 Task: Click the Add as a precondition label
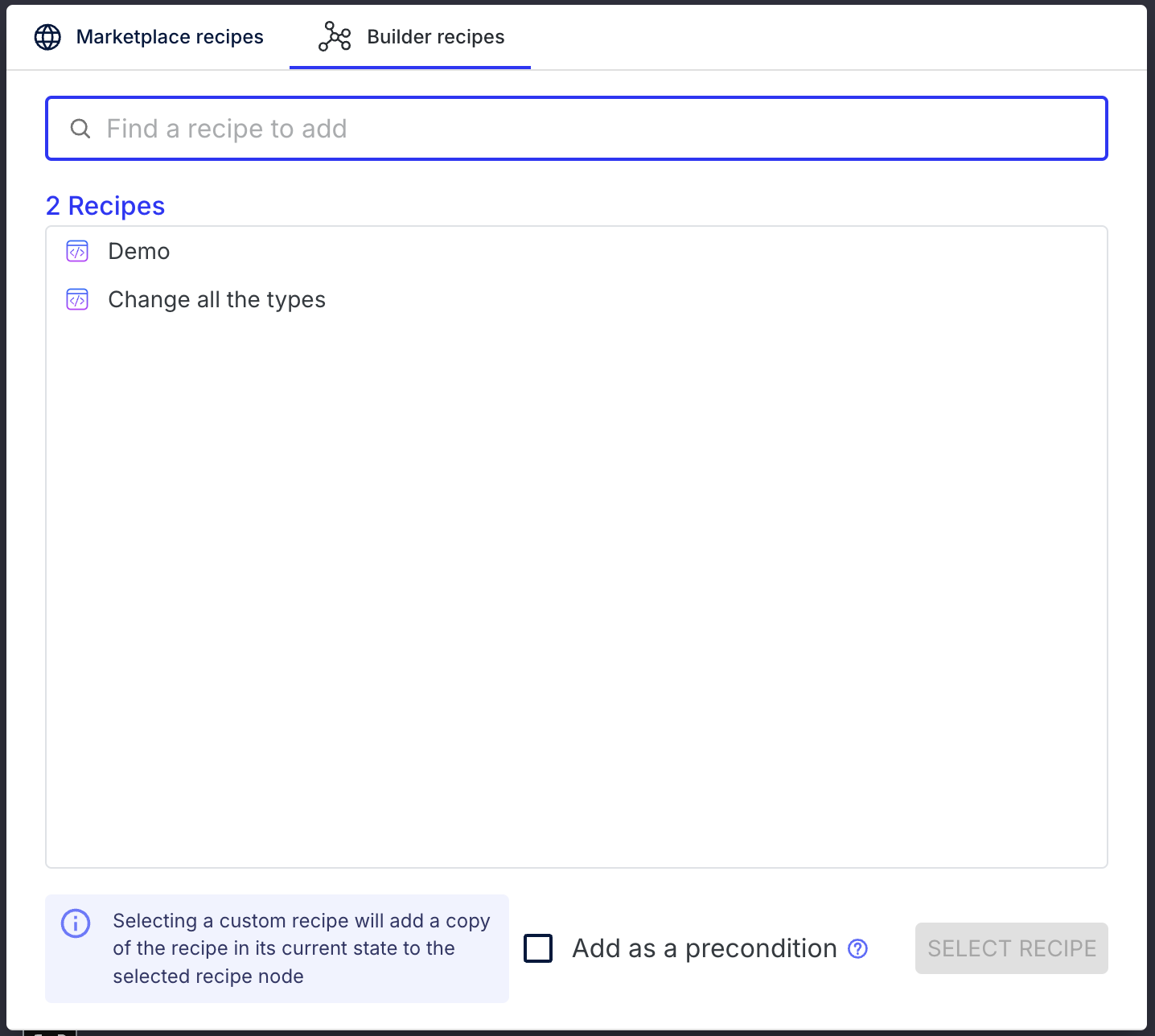[705, 948]
